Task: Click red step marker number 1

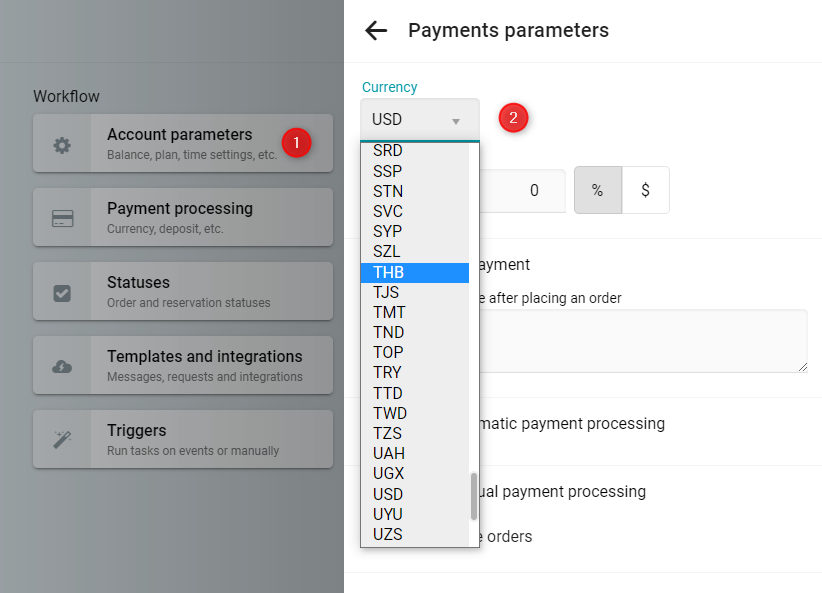Action: click(296, 143)
